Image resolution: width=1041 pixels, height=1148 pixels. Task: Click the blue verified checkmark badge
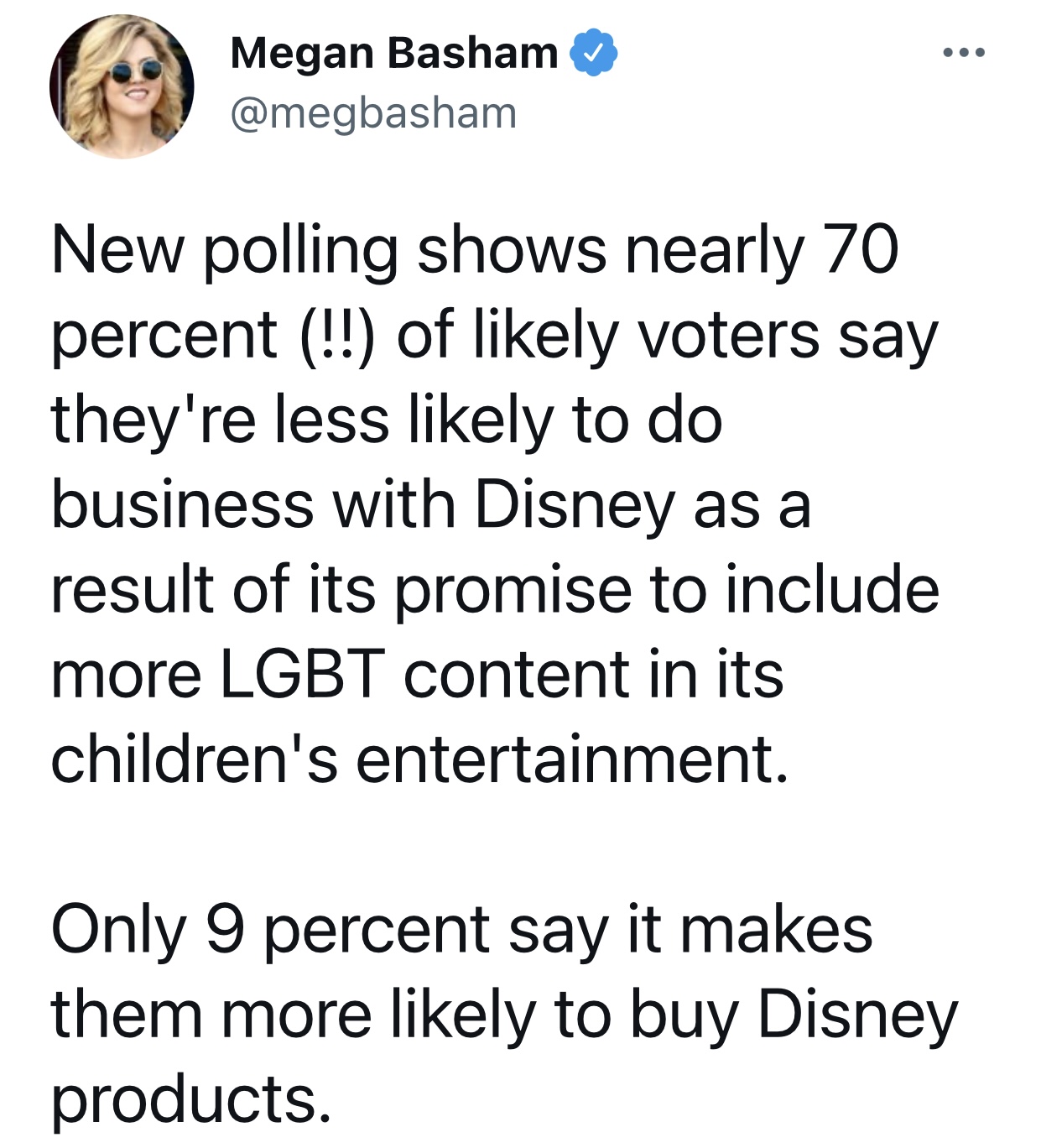point(594,53)
